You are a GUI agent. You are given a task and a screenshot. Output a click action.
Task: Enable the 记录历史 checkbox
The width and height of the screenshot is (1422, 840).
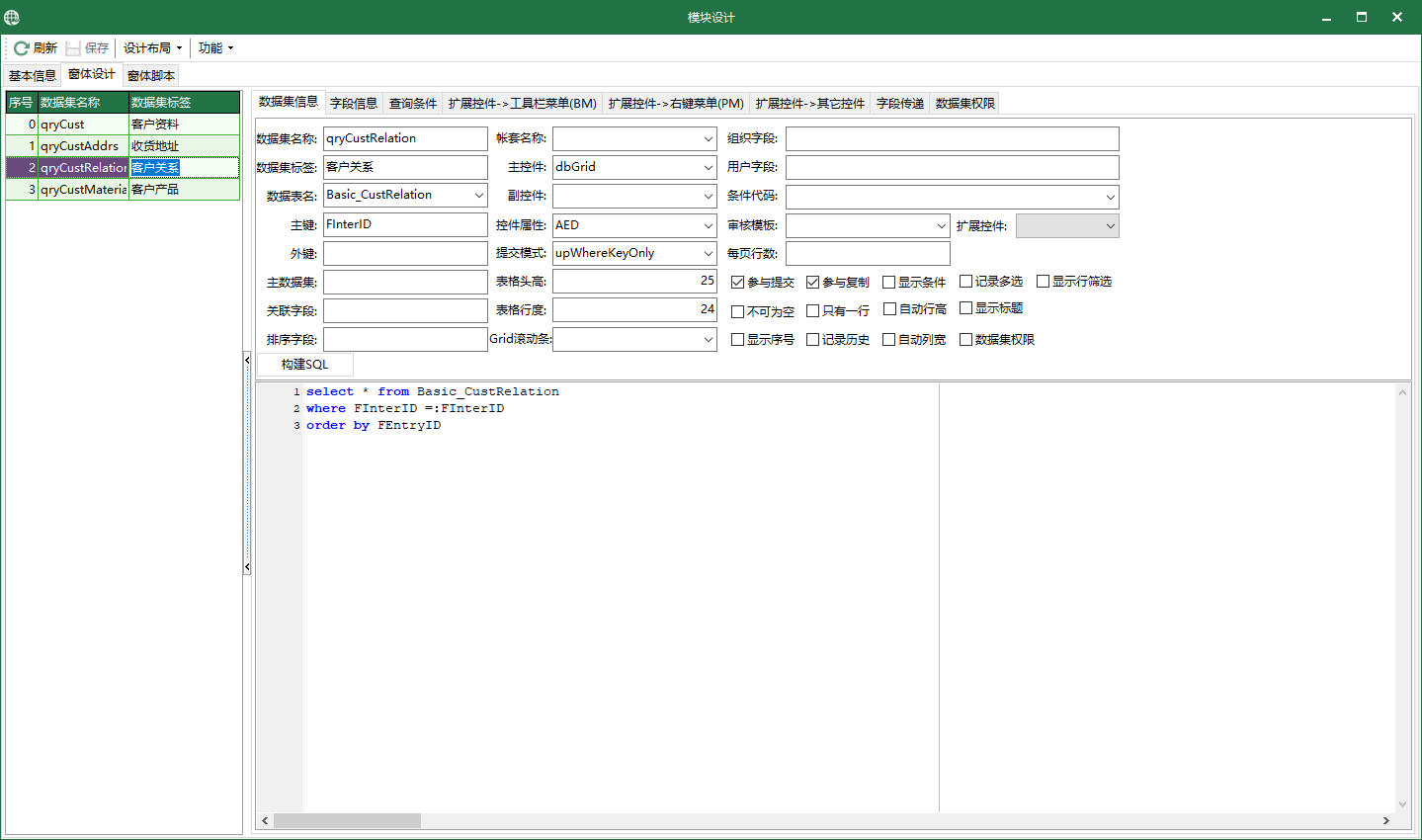pyautogui.click(x=812, y=339)
